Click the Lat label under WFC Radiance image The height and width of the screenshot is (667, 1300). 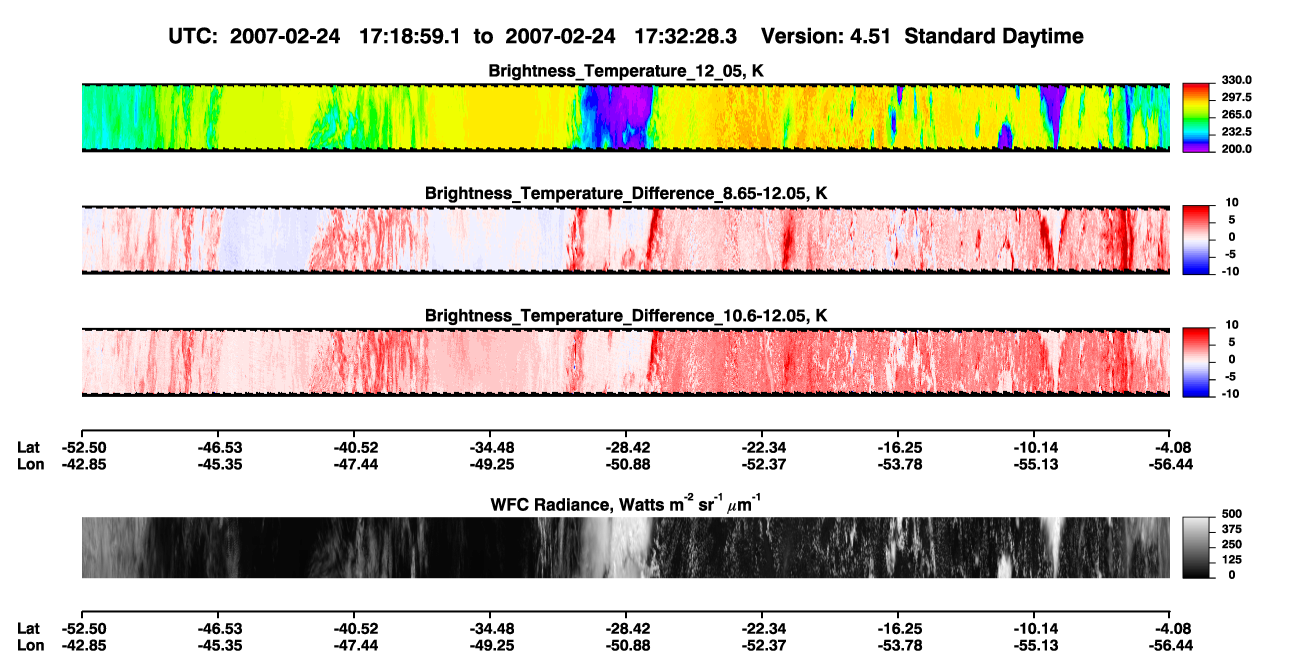coord(29,628)
